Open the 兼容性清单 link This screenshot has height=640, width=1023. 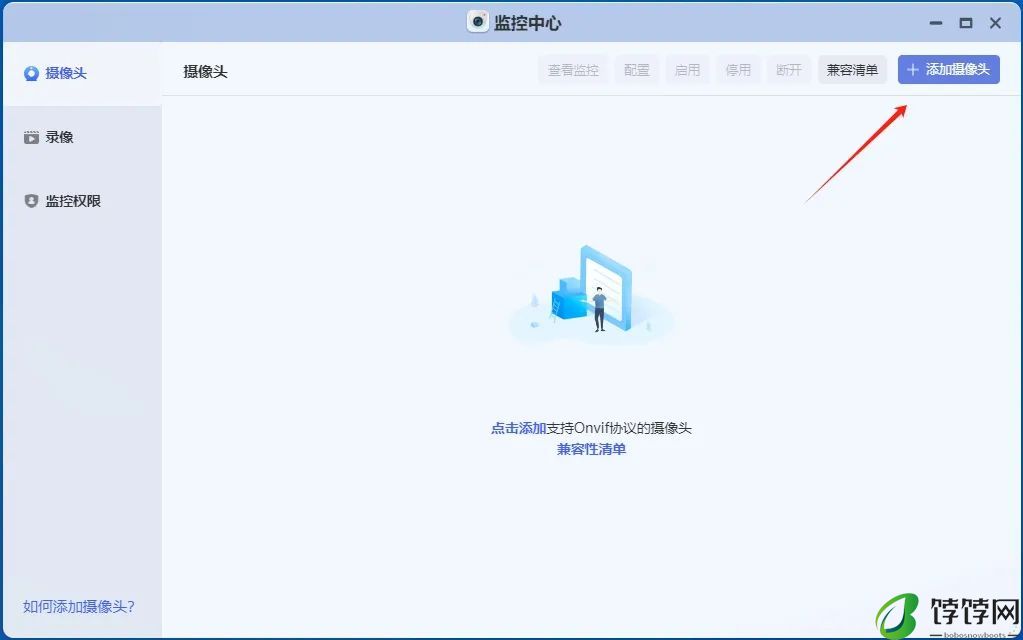(591, 450)
